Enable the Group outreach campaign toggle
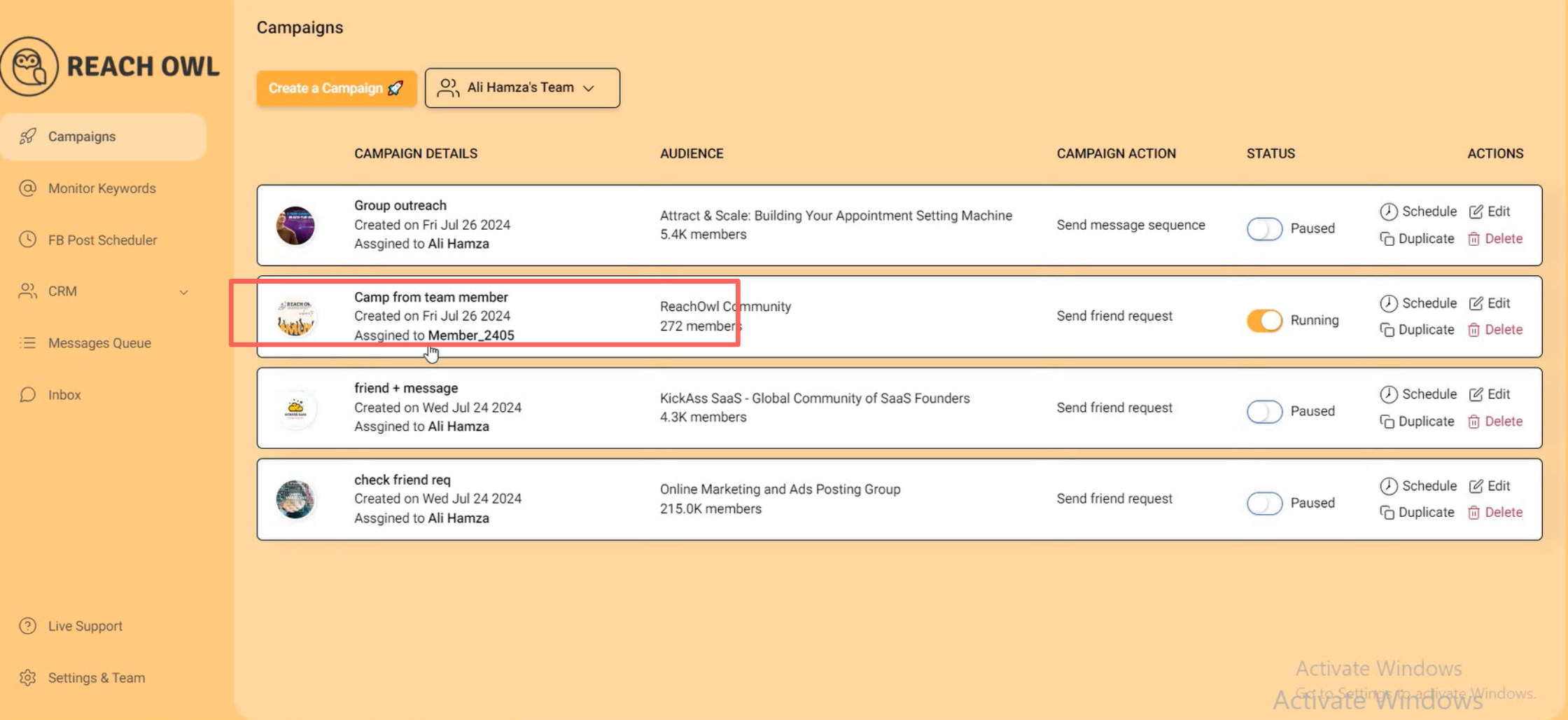1568x720 pixels. pyautogui.click(x=1264, y=229)
